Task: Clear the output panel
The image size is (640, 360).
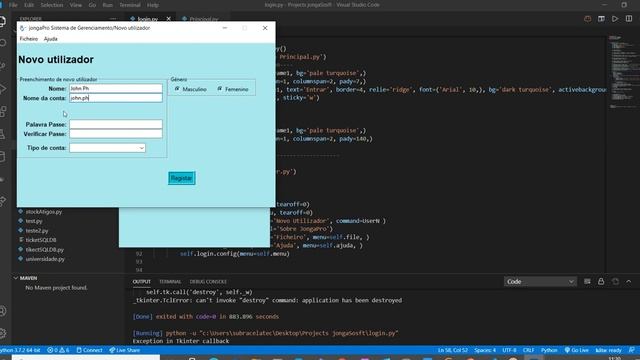Action: pyautogui.click(x=587, y=282)
